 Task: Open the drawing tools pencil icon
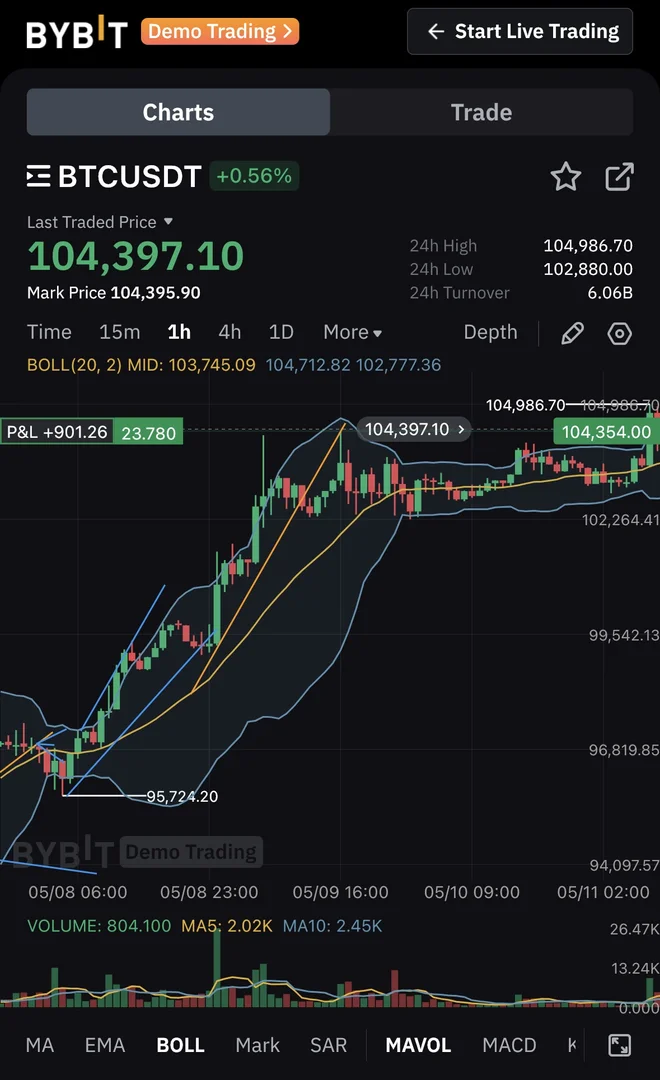pos(573,333)
